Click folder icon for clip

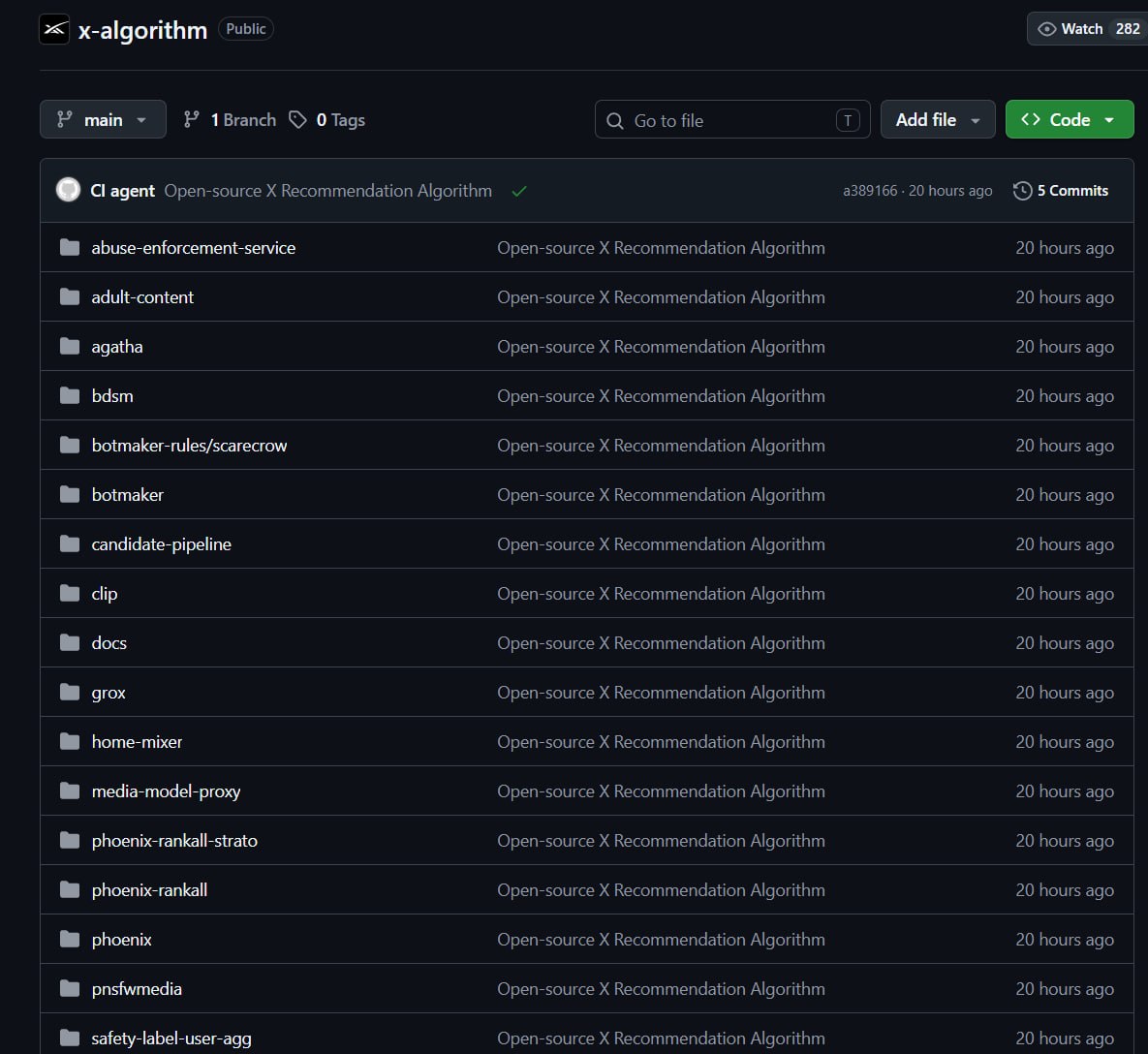pyautogui.click(x=70, y=593)
